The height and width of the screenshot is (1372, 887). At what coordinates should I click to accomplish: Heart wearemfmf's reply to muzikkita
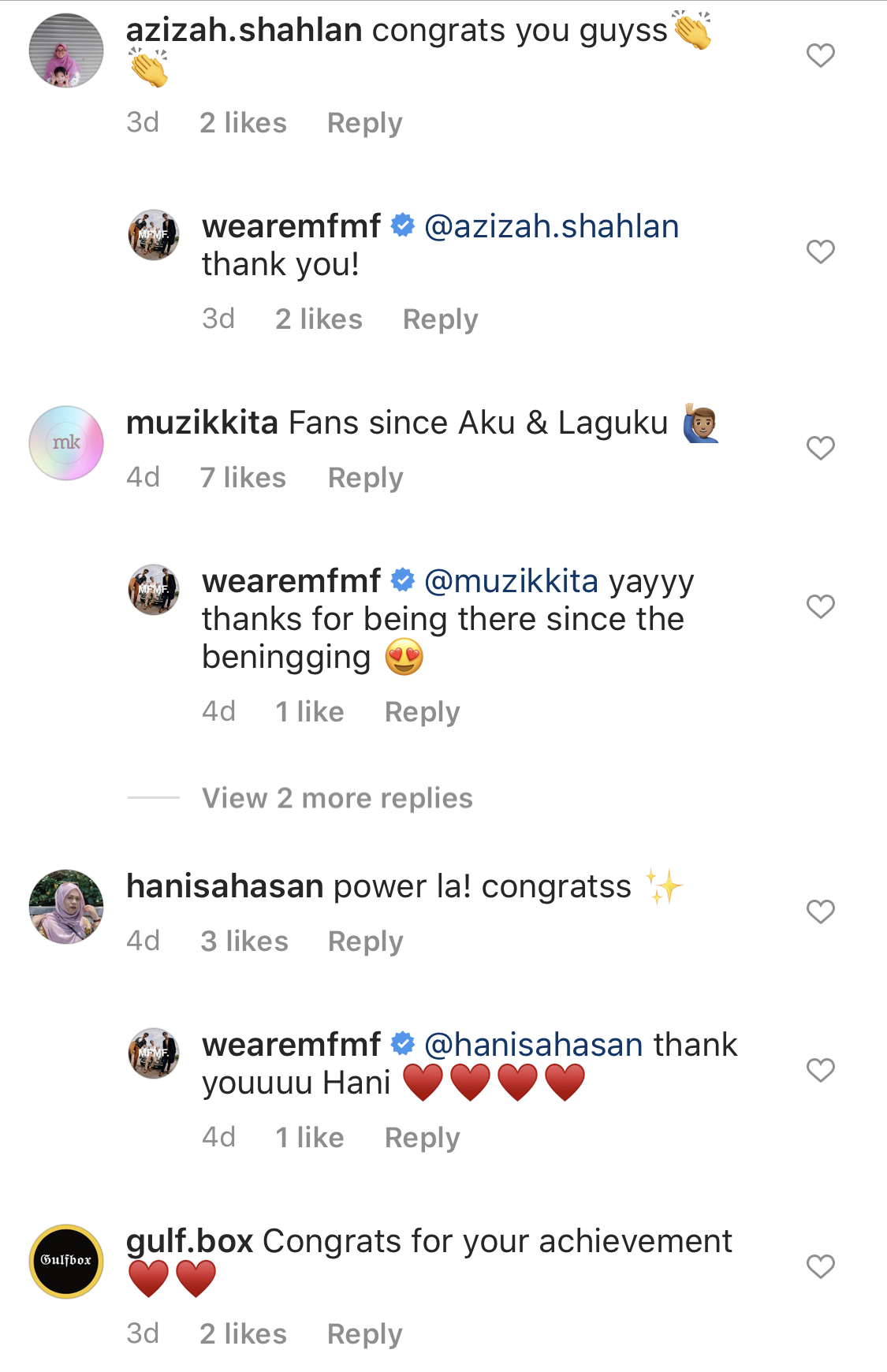pyautogui.click(x=820, y=606)
